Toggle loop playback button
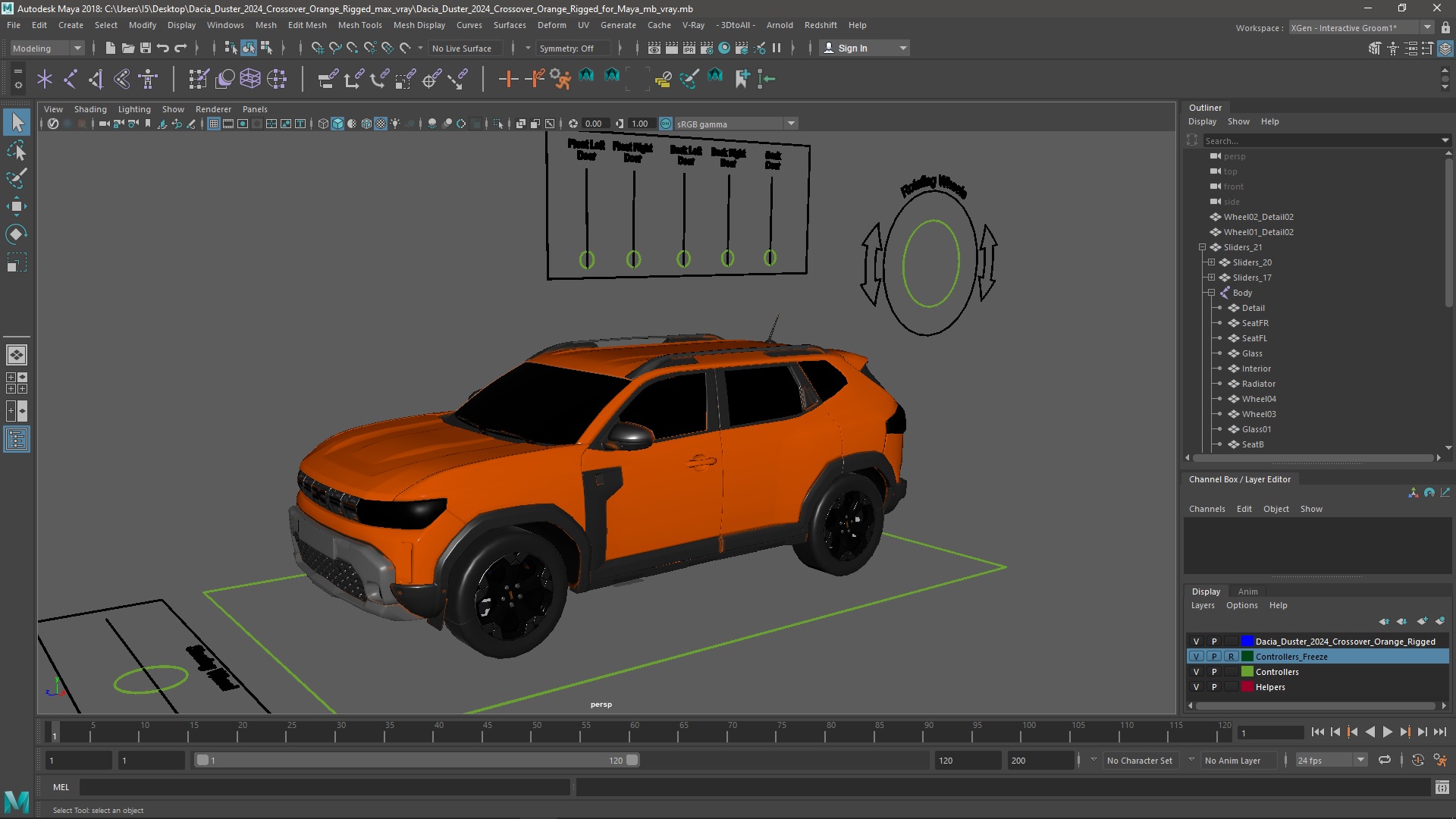 (1385, 760)
